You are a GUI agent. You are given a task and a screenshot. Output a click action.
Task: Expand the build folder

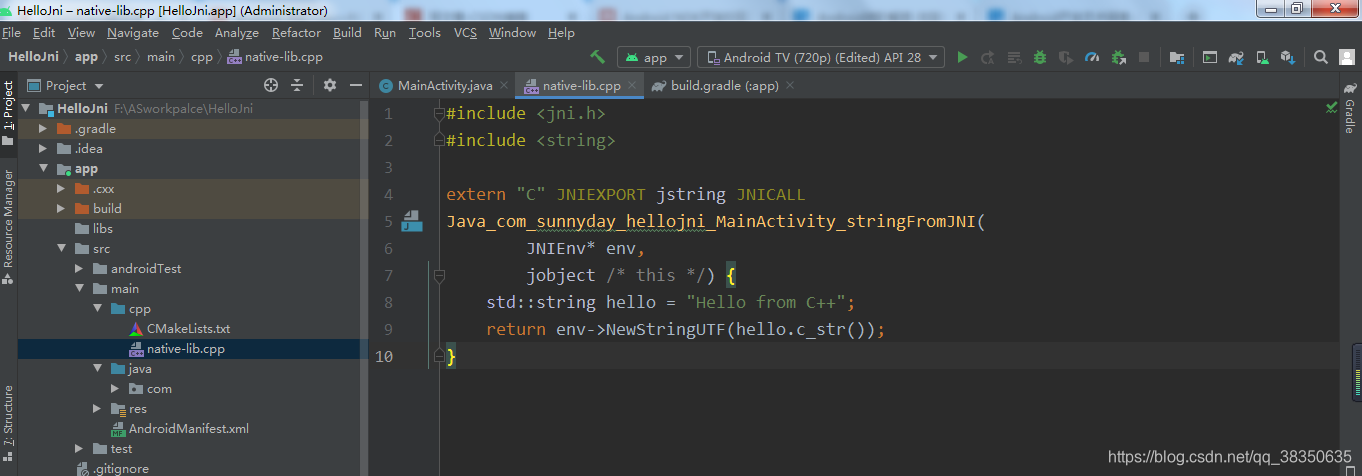point(61,209)
